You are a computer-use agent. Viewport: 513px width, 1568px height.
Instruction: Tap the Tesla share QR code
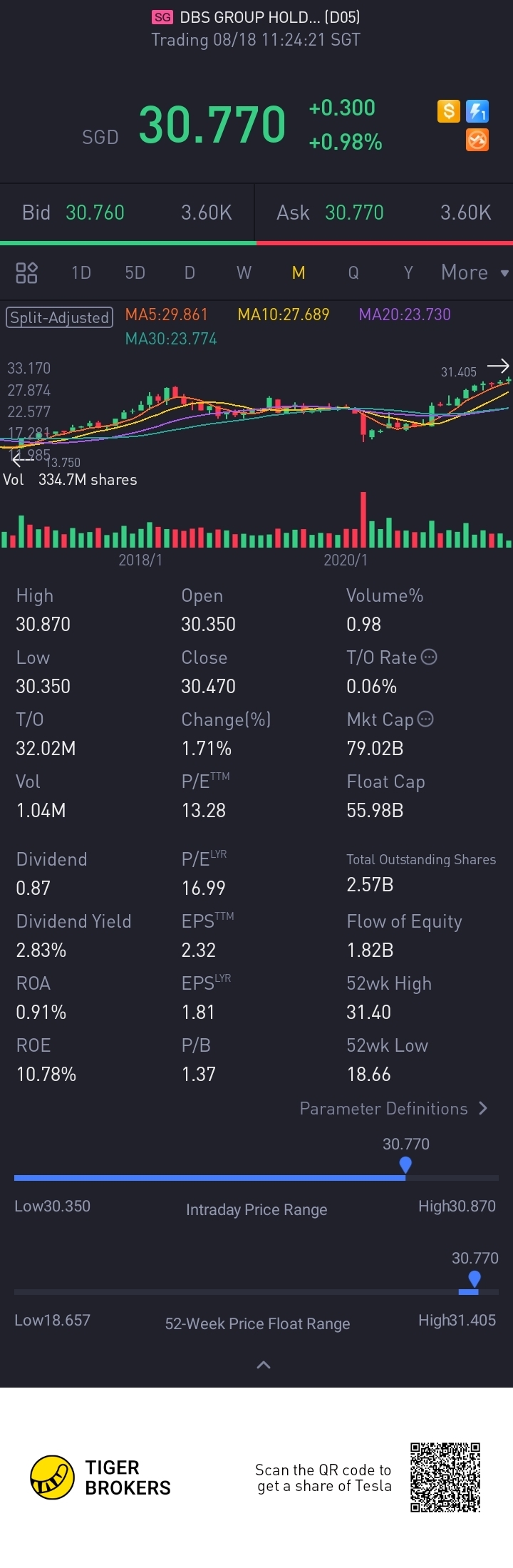tap(445, 1477)
